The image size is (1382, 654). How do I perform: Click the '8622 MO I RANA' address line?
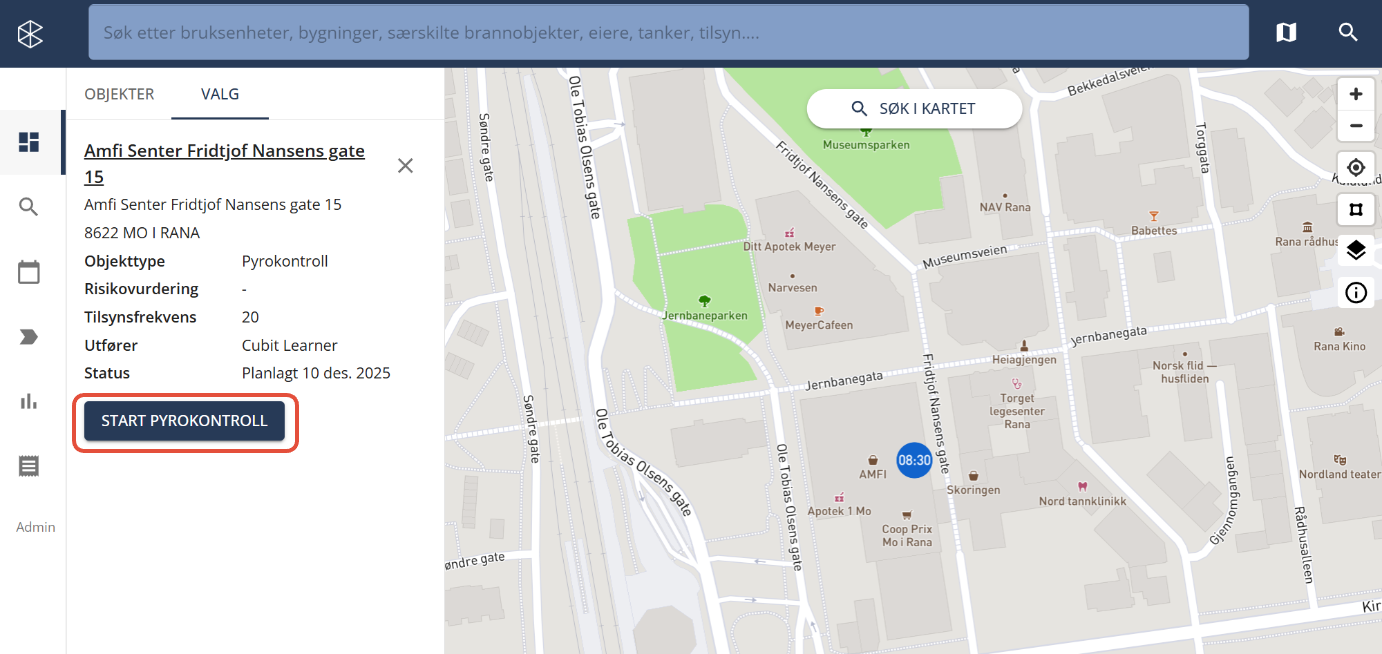tap(142, 233)
